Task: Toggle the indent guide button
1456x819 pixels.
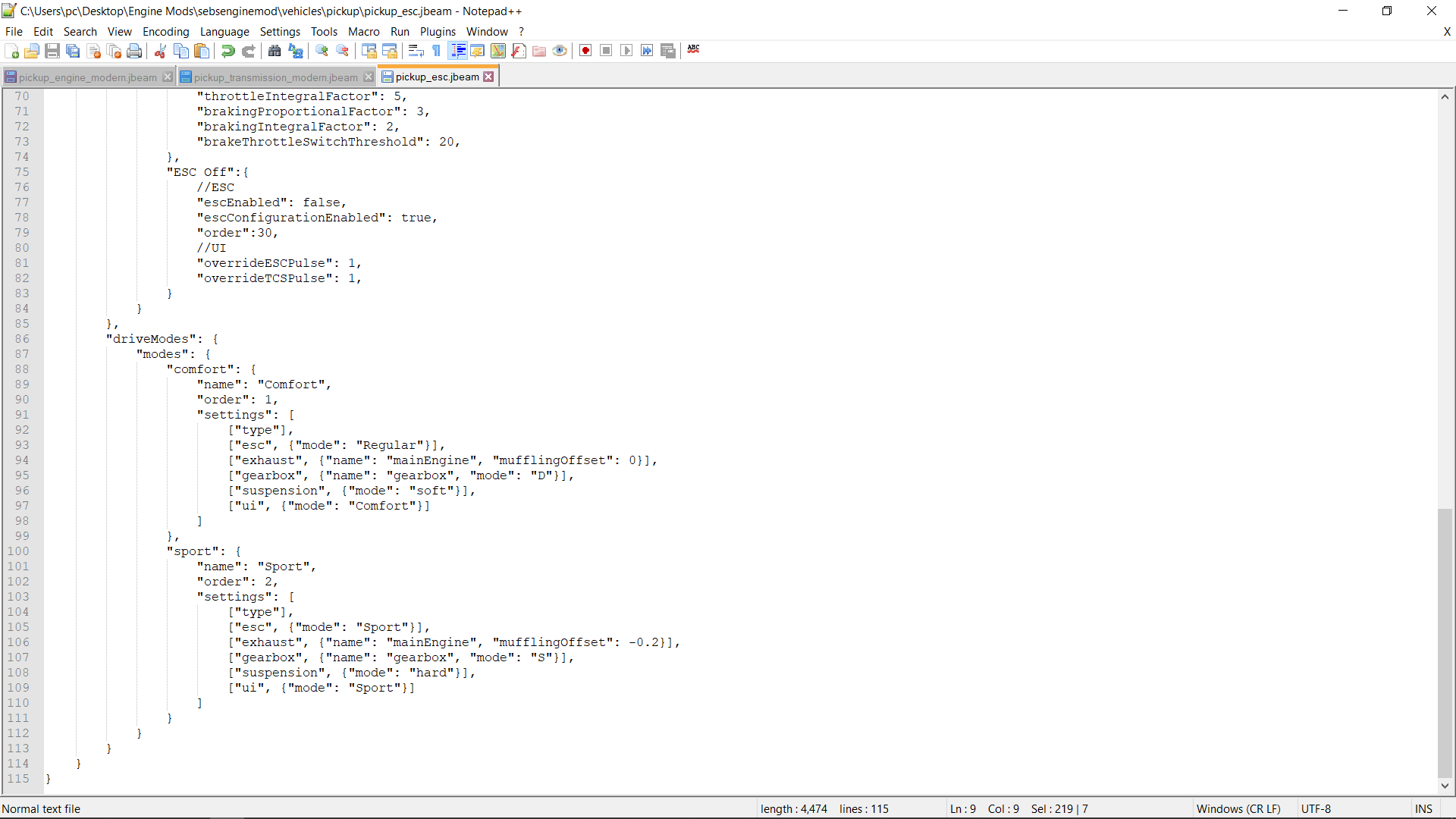Action: [x=458, y=51]
